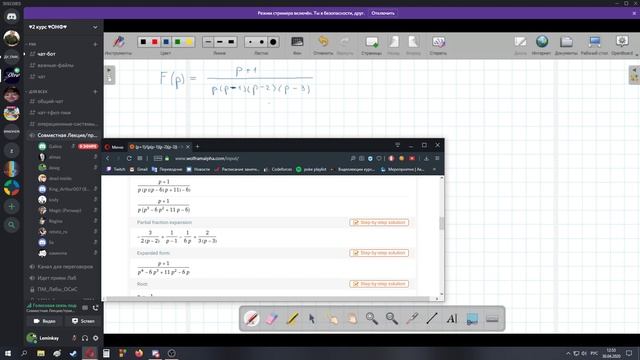The image size is (640, 360).
Task: Select the line drawing tool
Action: [x=432, y=318]
